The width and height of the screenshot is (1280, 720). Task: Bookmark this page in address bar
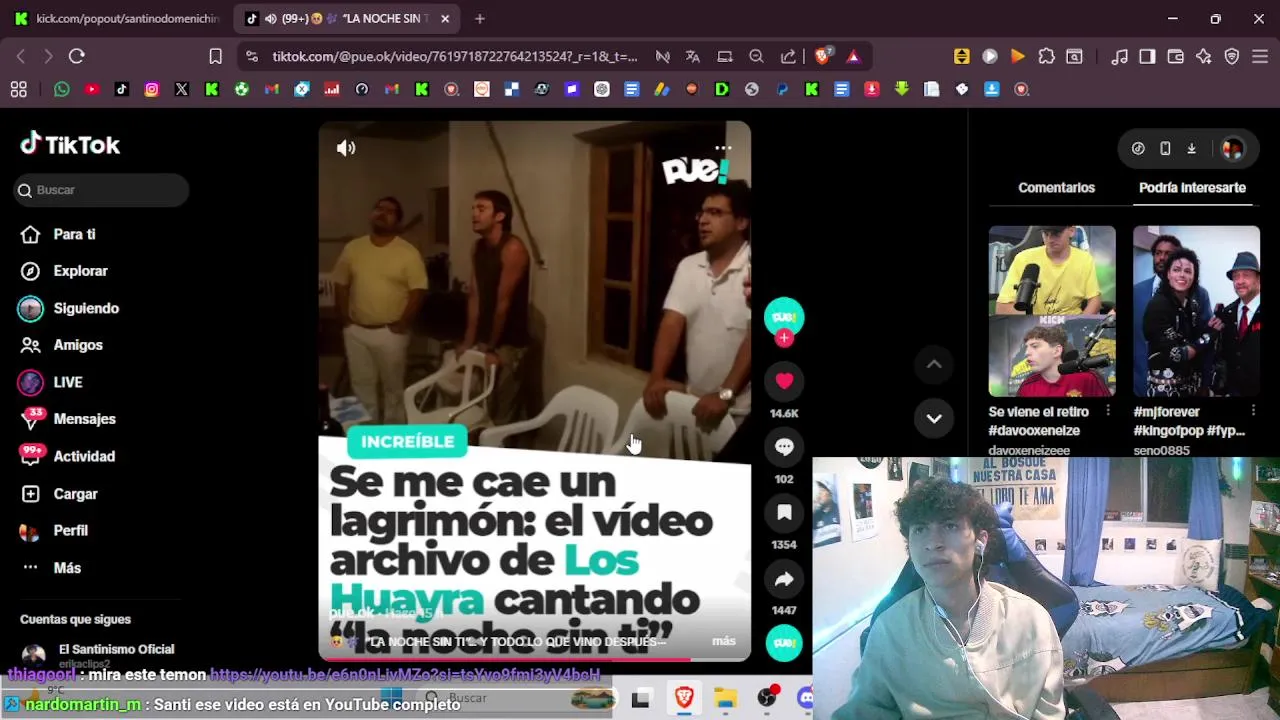click(x=215, y=57)
